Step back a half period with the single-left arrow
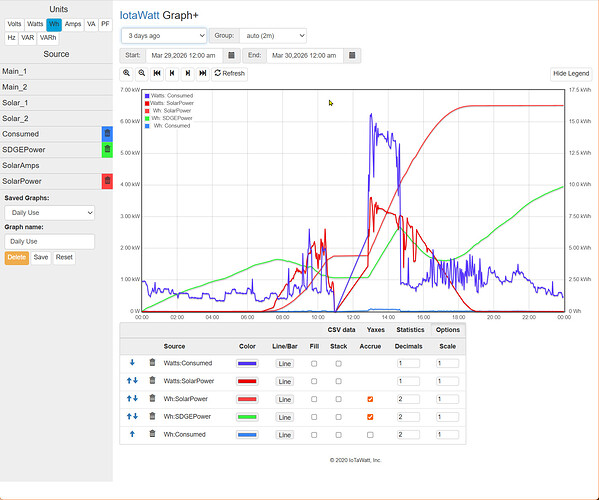The width and height of the screenshot is (599, 500). tap(172, 73)
